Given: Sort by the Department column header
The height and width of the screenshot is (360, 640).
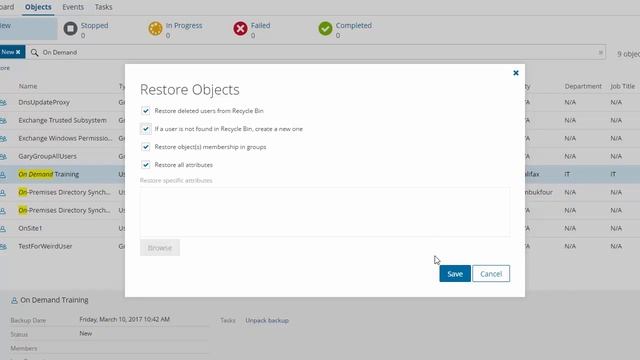Looking at the screenshot, I should click(x=583, y=86).
